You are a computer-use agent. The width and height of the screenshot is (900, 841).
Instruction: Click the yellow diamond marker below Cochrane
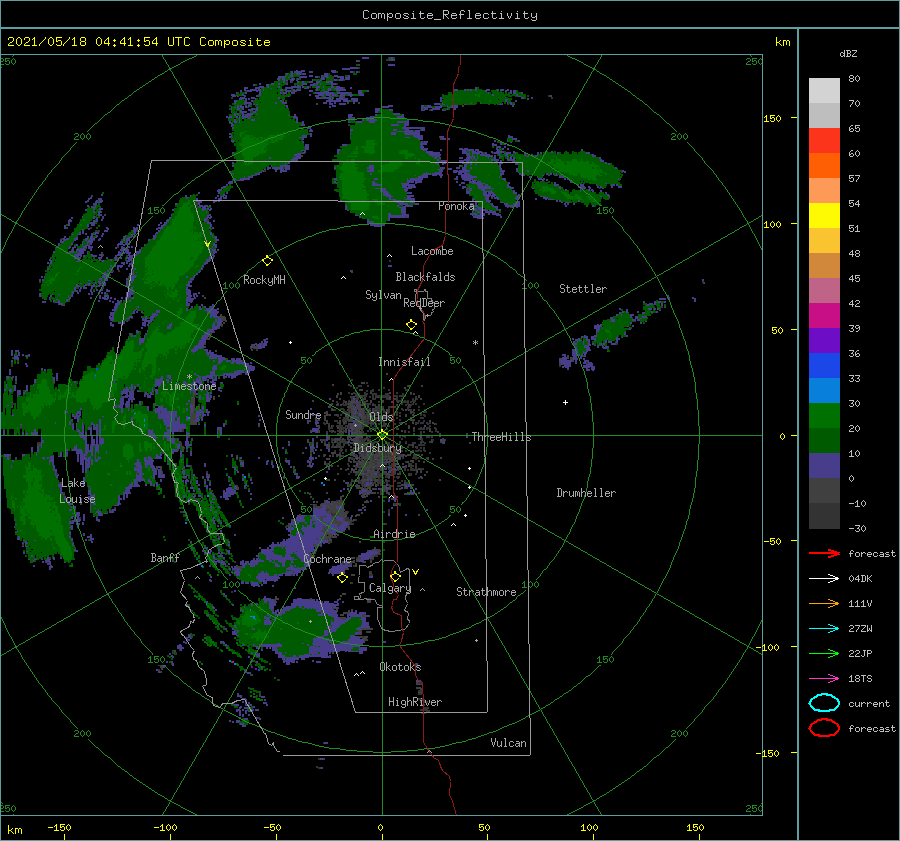(342, 578)
